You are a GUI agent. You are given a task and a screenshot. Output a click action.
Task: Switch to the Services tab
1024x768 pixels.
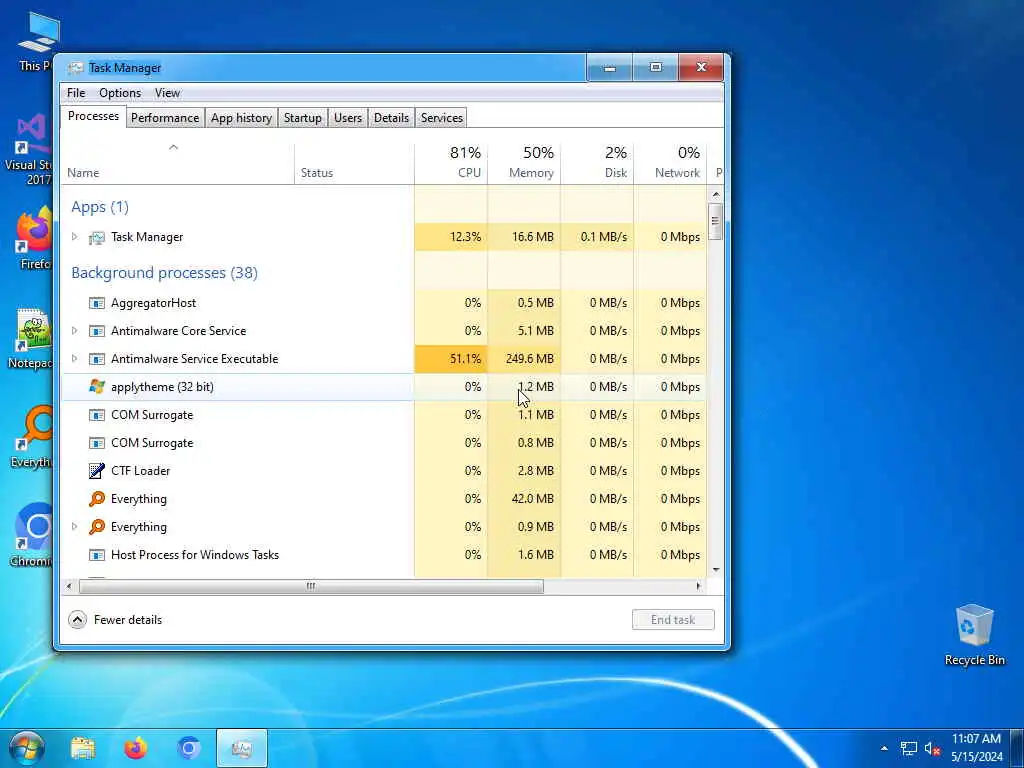tap(441, 118)
